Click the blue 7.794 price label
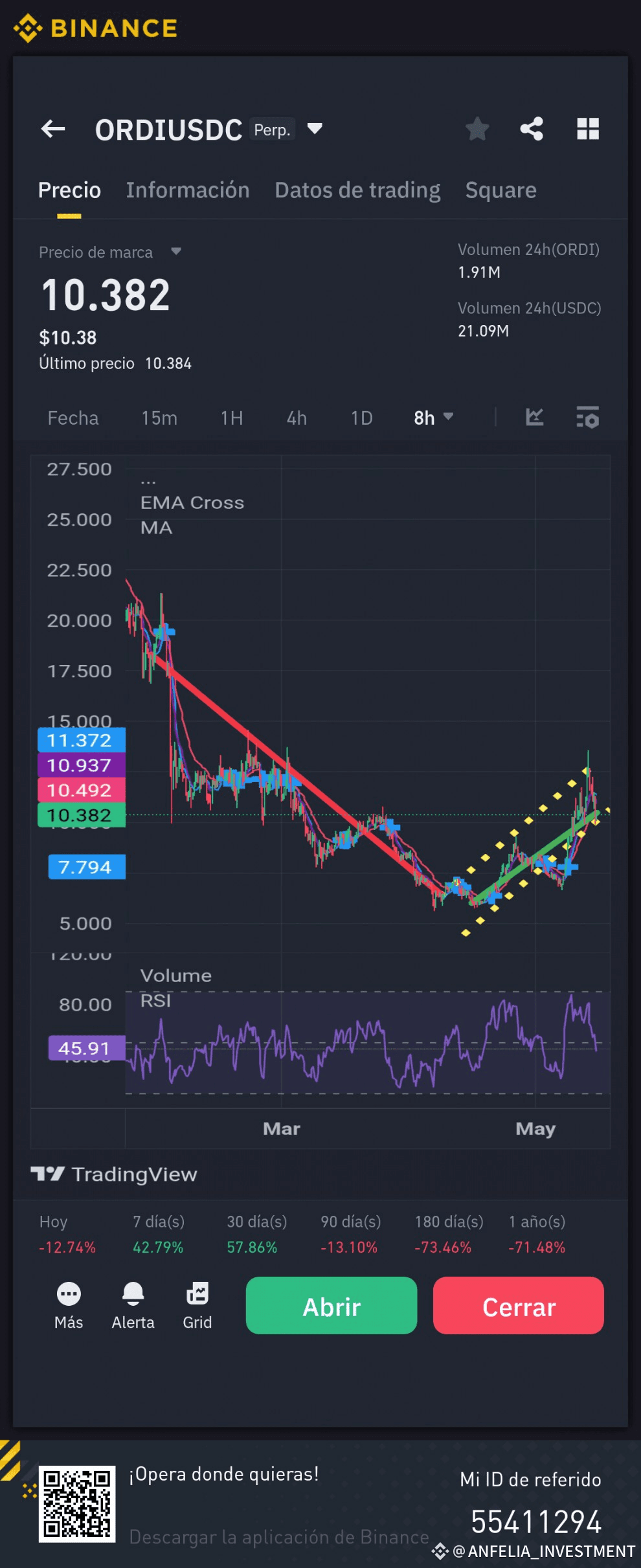Screen dimensions: 641x1568 (87, 867)
